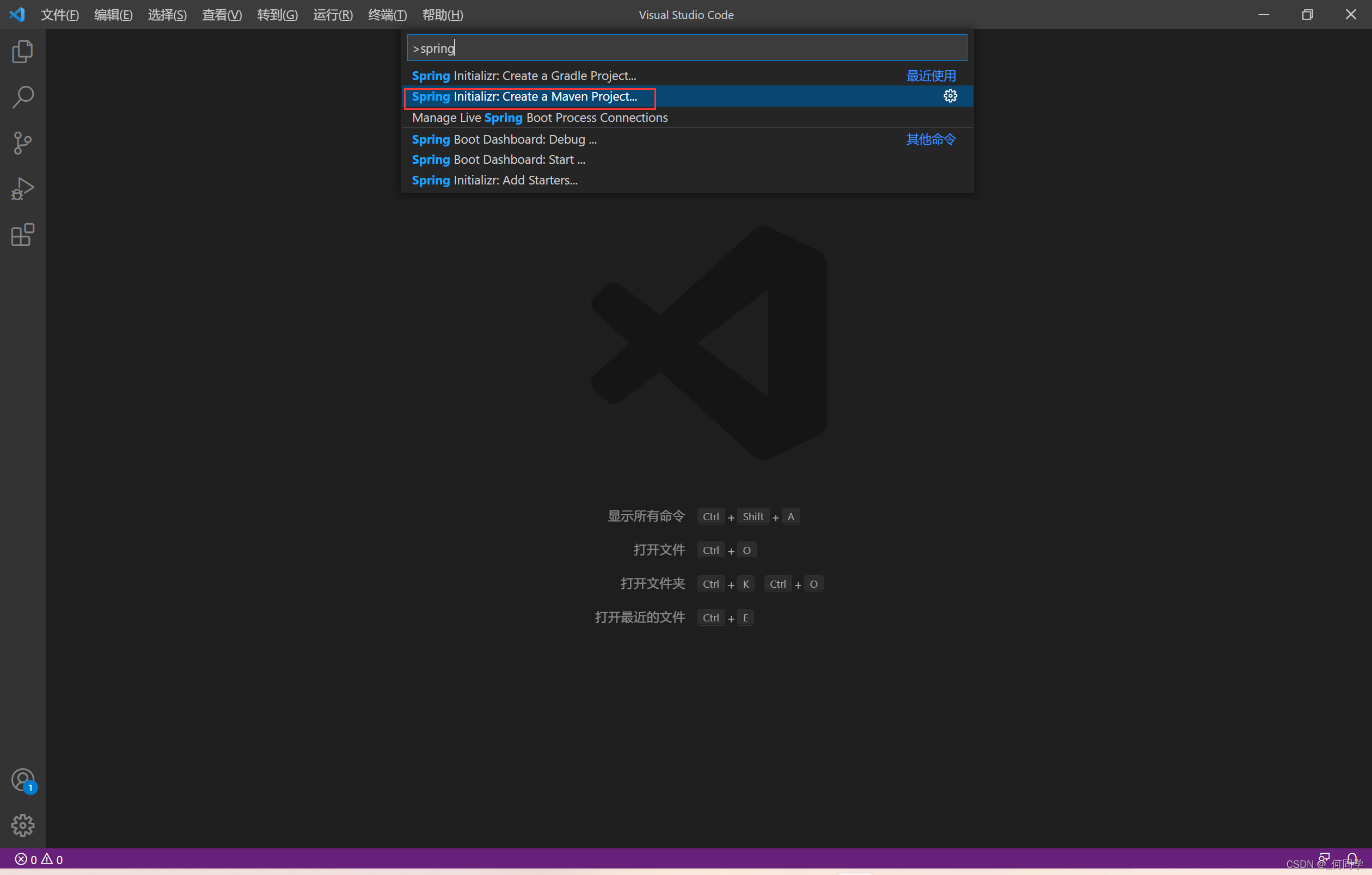Open Run and Debug view icon
Image resolution: width=1372 pixels, height=875 pixels.
tap(22, 189)
